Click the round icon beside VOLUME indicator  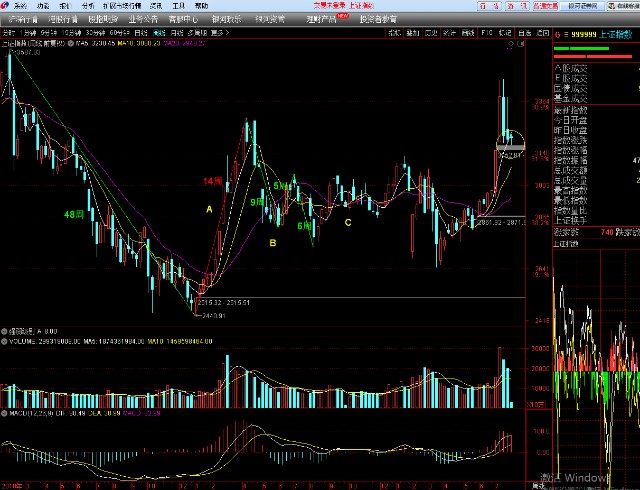click(4, 341)
